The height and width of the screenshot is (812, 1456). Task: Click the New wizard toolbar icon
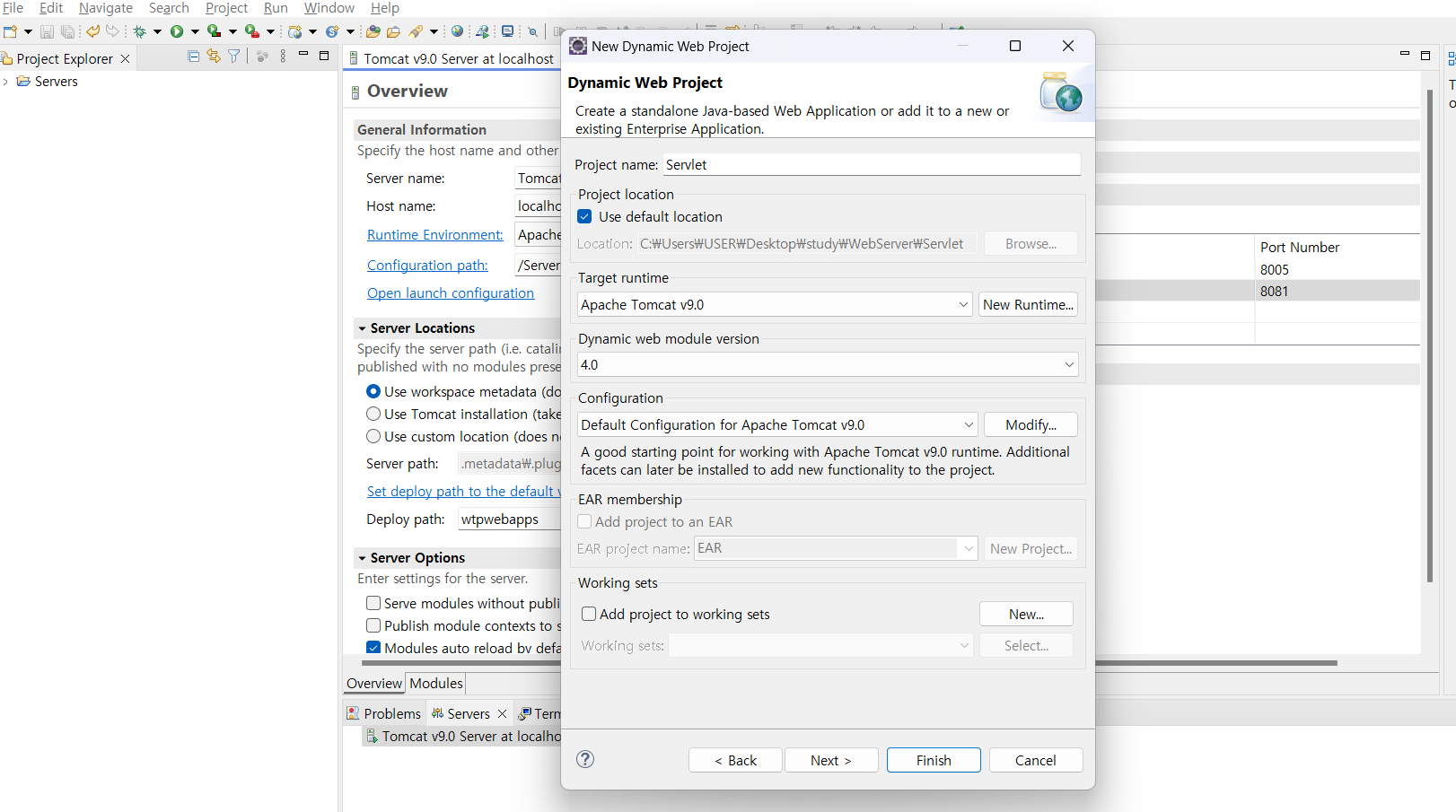(10, 31)
